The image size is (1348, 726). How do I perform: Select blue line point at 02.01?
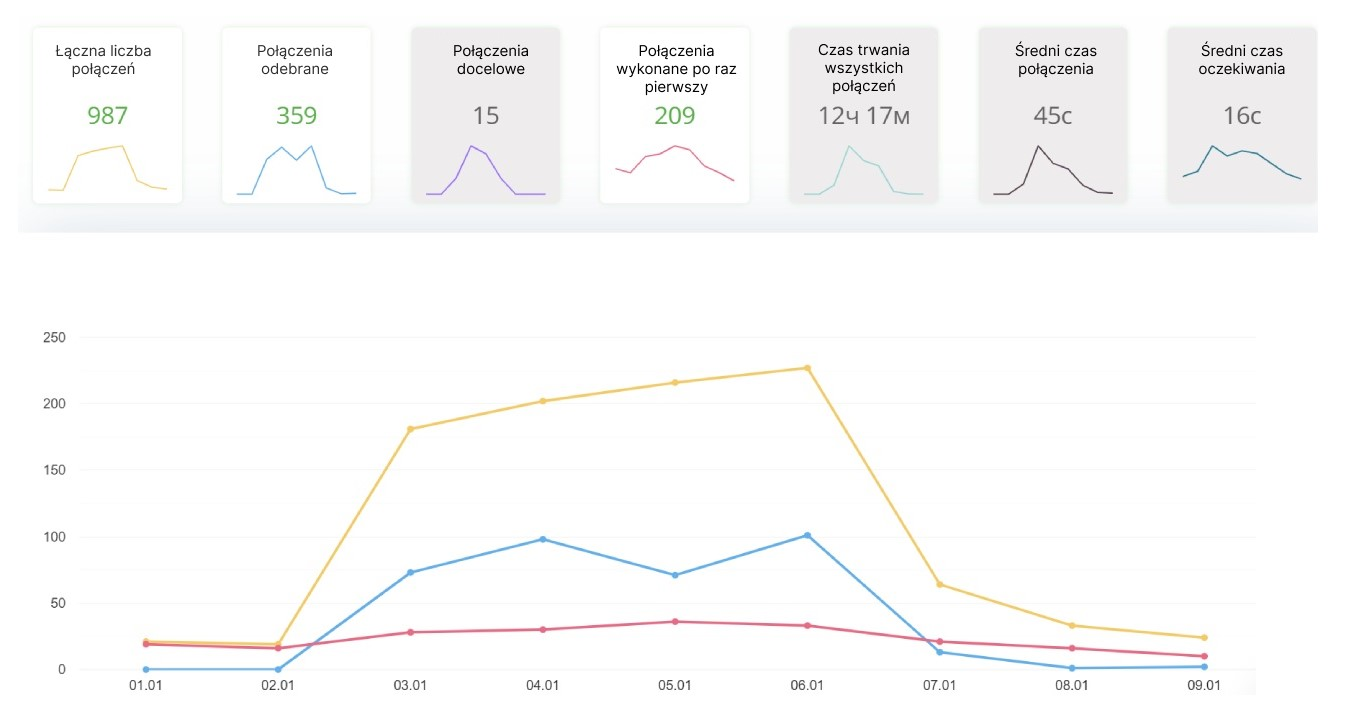pyautogui.click(x=278, y=669)
